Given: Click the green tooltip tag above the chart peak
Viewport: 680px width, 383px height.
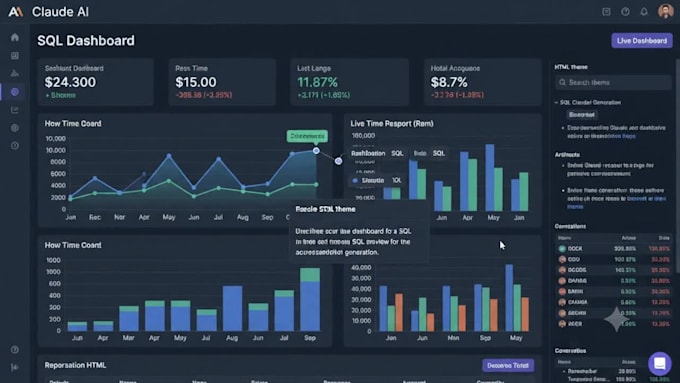Looking at the screenshot, I should (x=307, y=136).
